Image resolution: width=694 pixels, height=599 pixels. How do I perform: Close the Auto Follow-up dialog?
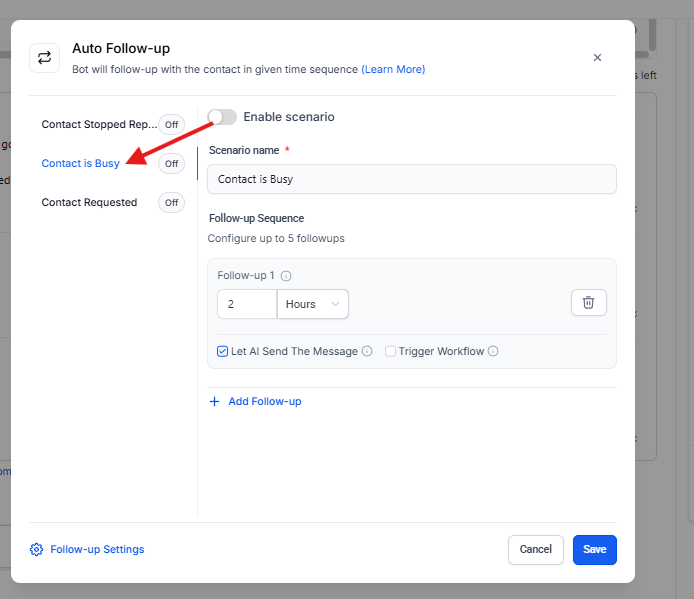click(597, 58)
